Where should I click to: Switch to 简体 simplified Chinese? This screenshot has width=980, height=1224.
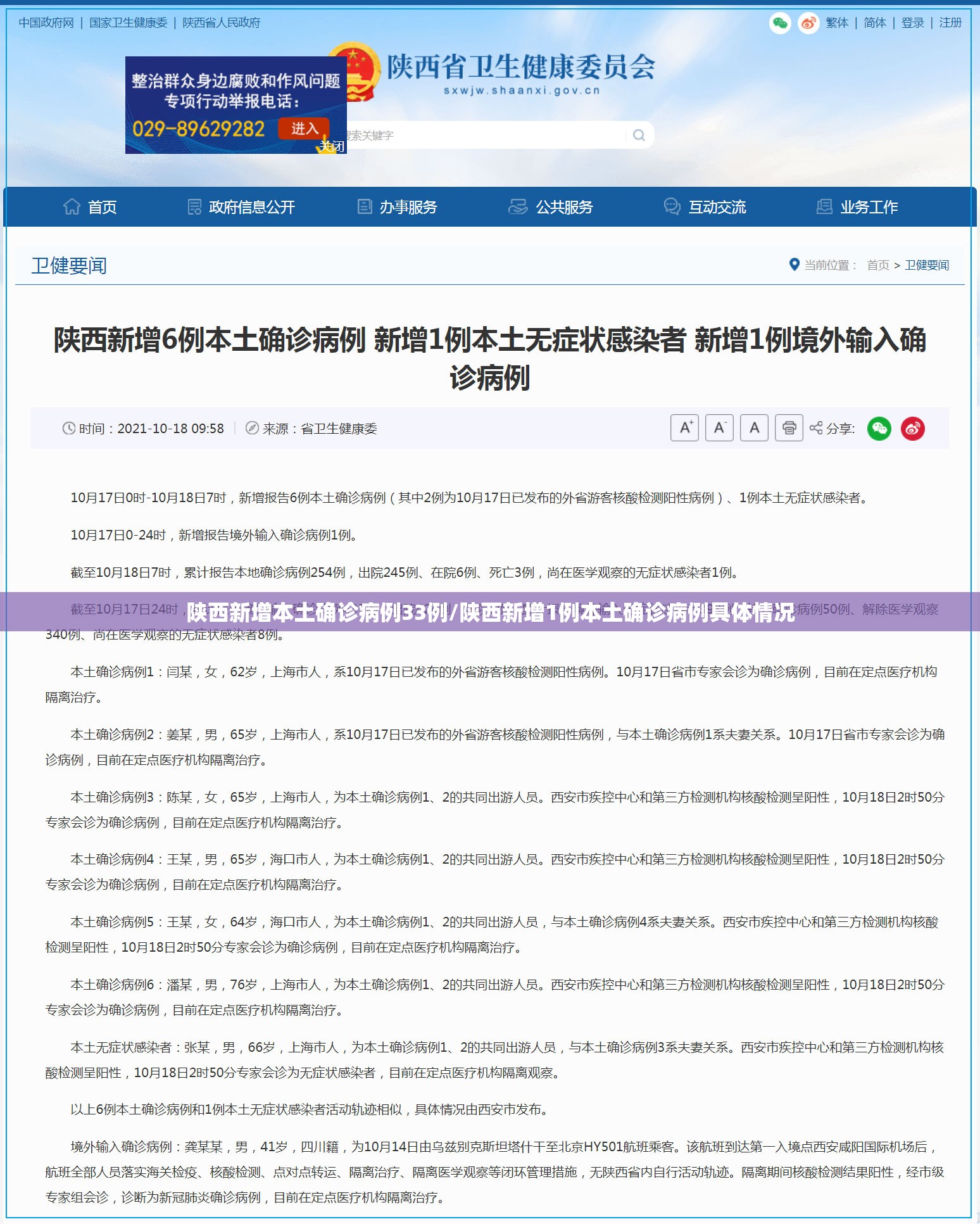click(875, 23)
